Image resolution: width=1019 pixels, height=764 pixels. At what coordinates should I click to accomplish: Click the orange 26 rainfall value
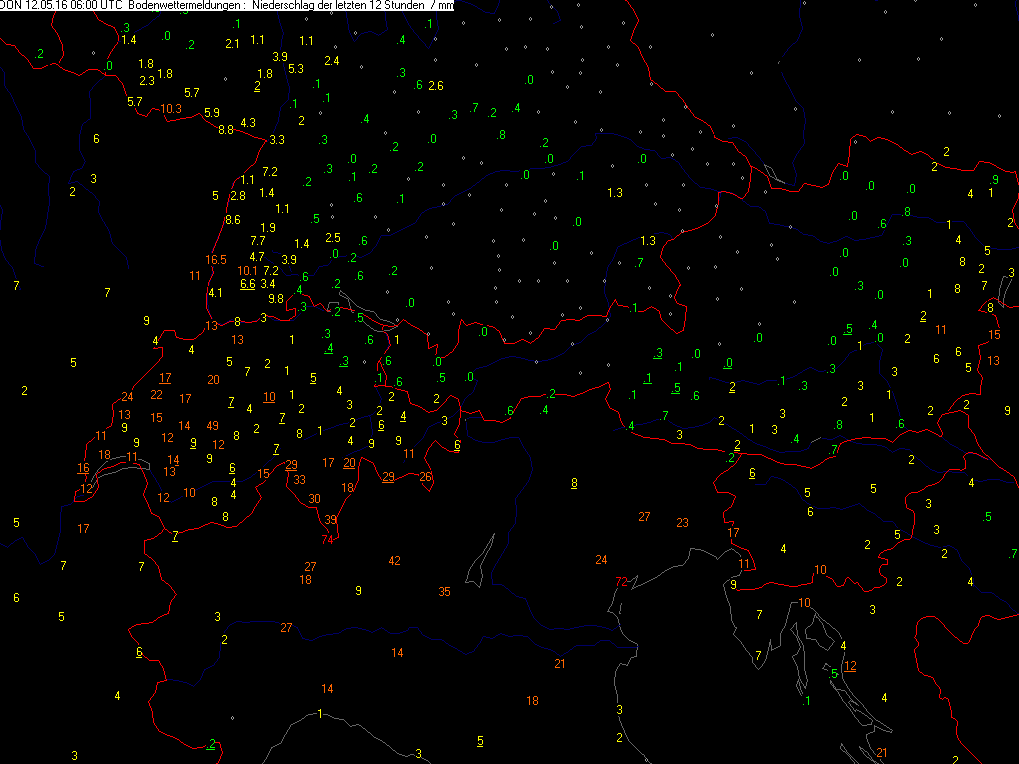(x=426, y=477)
